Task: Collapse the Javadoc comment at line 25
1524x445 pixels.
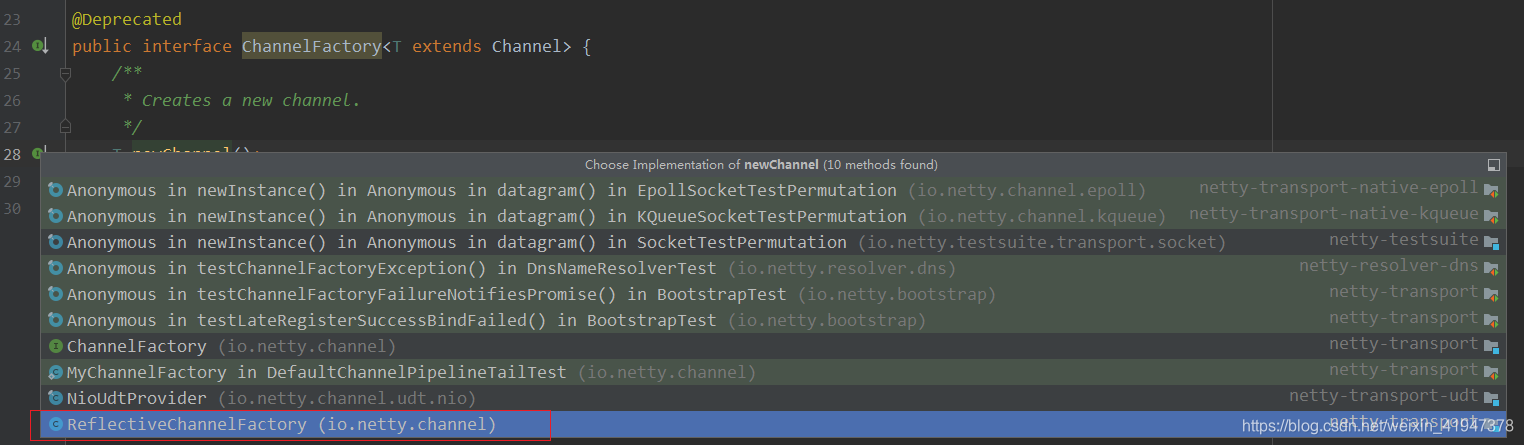Action: [x=65, y=74]
